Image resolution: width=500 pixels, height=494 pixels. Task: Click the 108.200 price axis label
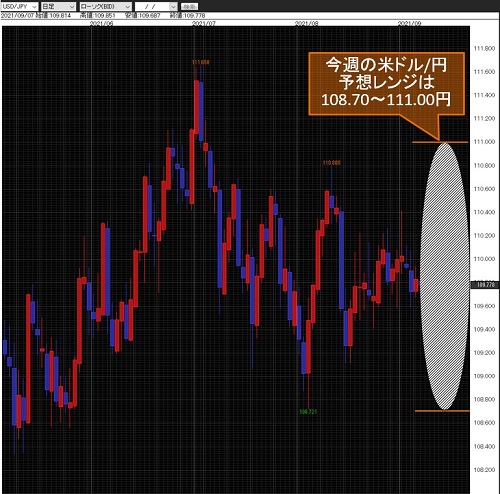tap(484, 470)
